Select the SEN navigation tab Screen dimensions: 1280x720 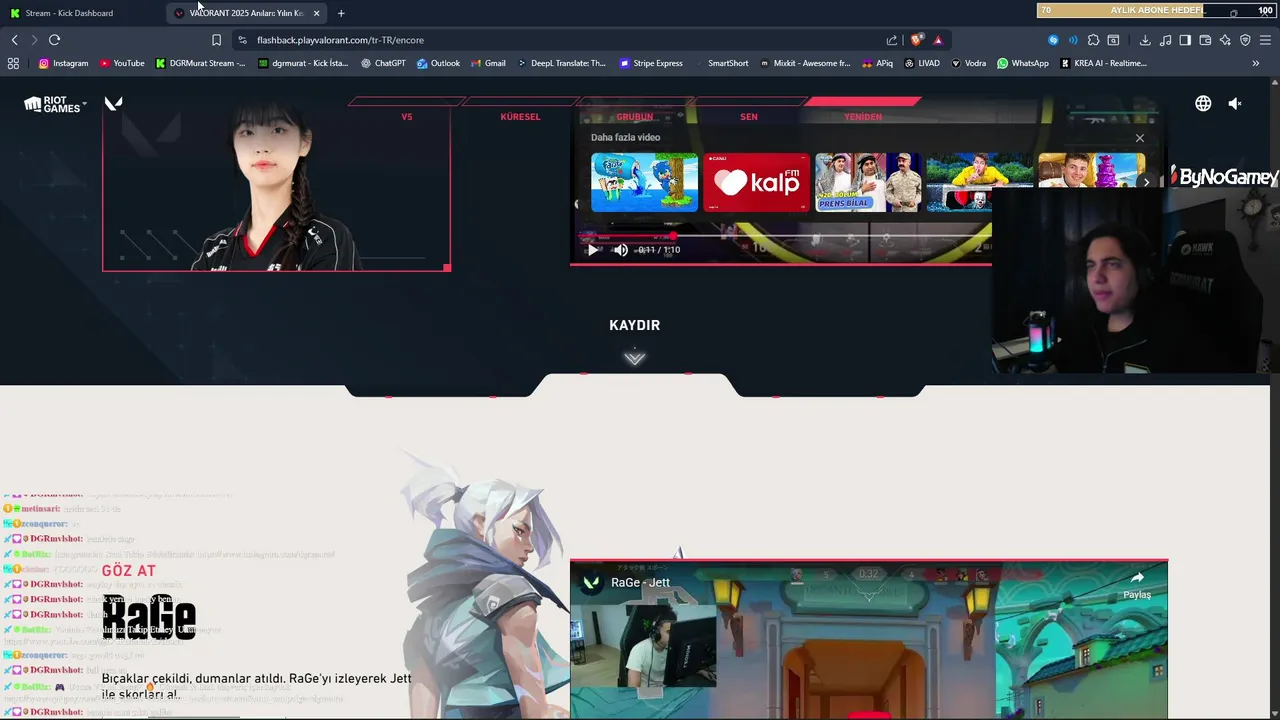click(x=748, y=117)
